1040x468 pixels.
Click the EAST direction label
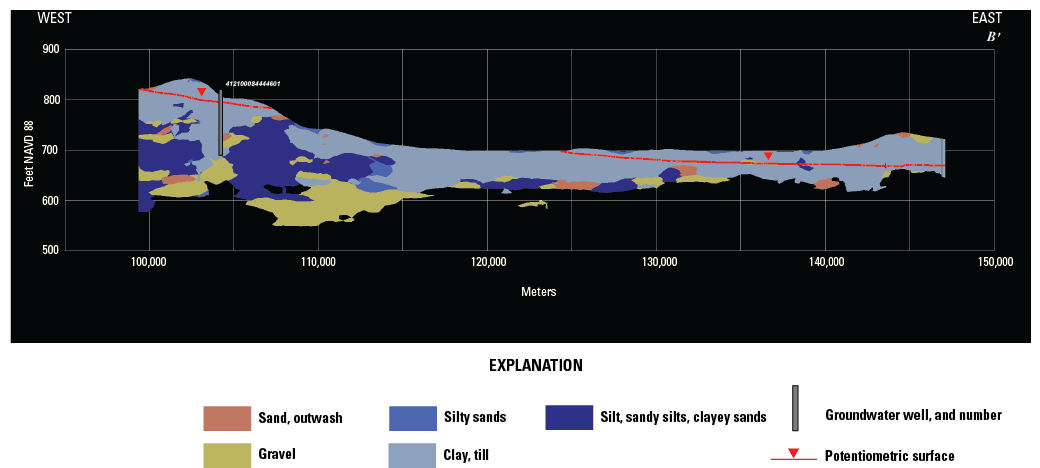click(986, 18)
